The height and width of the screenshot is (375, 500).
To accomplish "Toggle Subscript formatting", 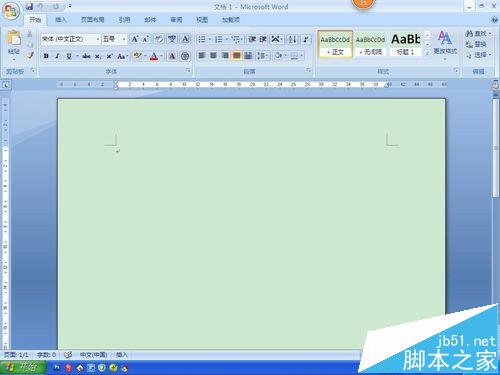I will coord(98,56).
